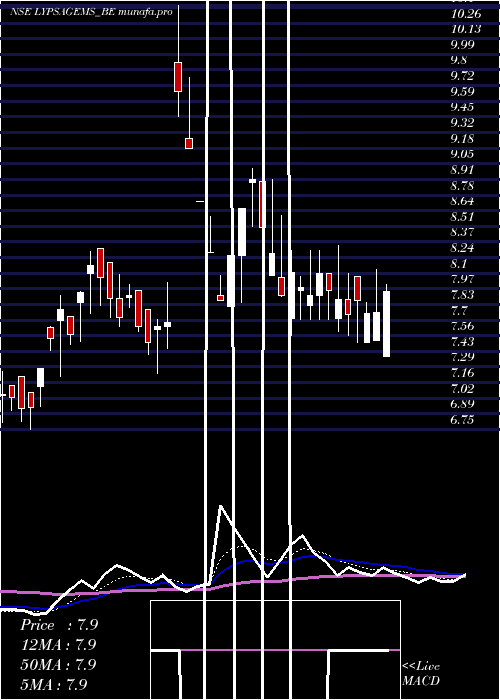The image size is (500, 700).
Task: Click the <<Live MACD label
Action: tap(421, 673)
